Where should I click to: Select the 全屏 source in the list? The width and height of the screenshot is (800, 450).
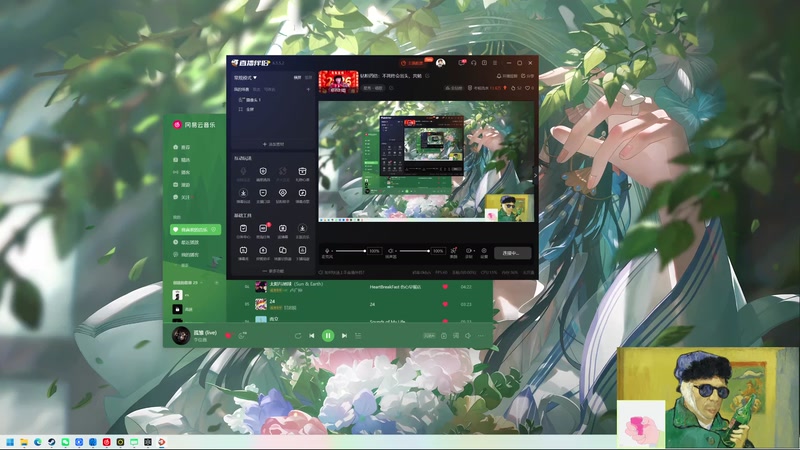coord(246,109)
